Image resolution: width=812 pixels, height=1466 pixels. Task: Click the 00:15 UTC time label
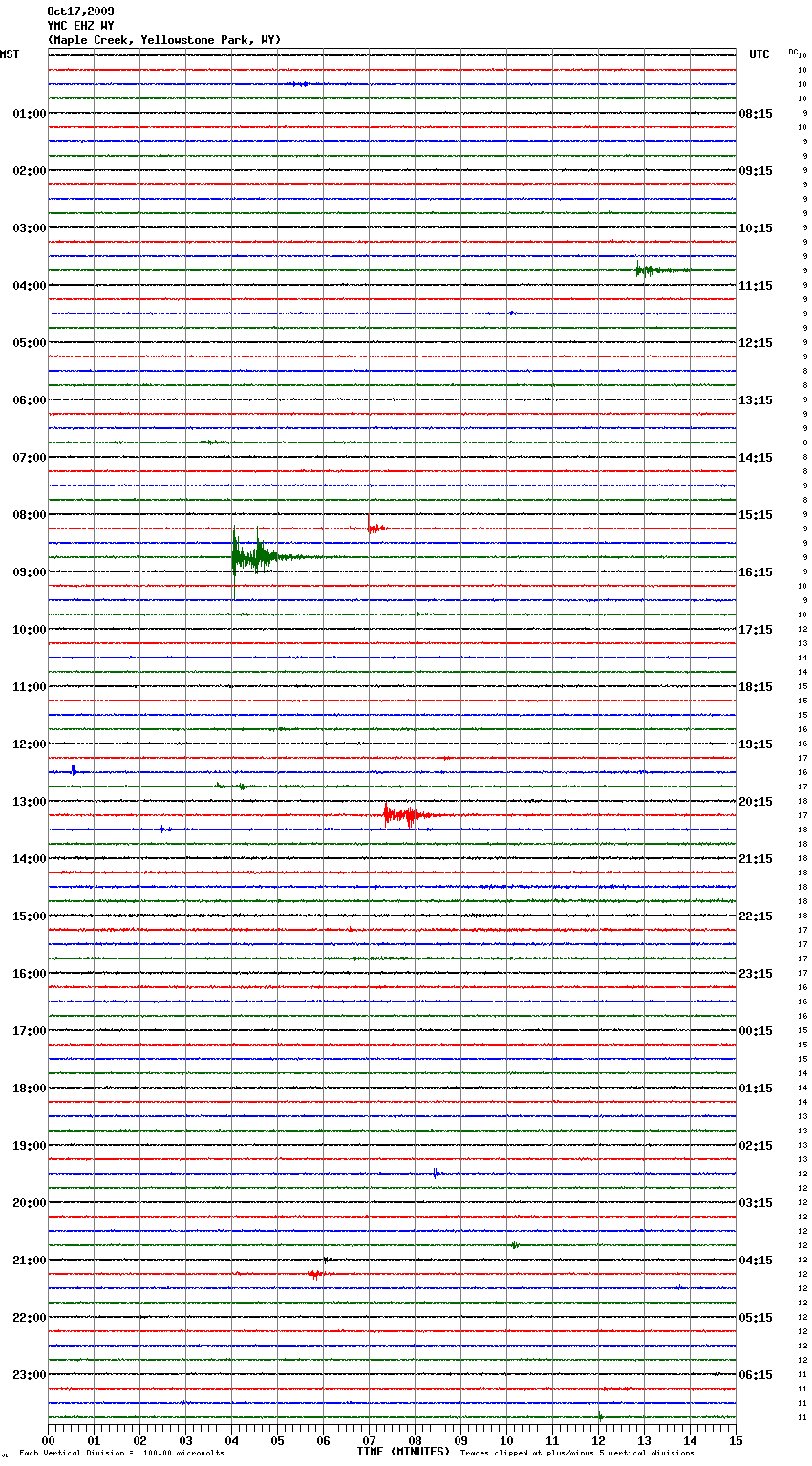(x=756, y=1031)
